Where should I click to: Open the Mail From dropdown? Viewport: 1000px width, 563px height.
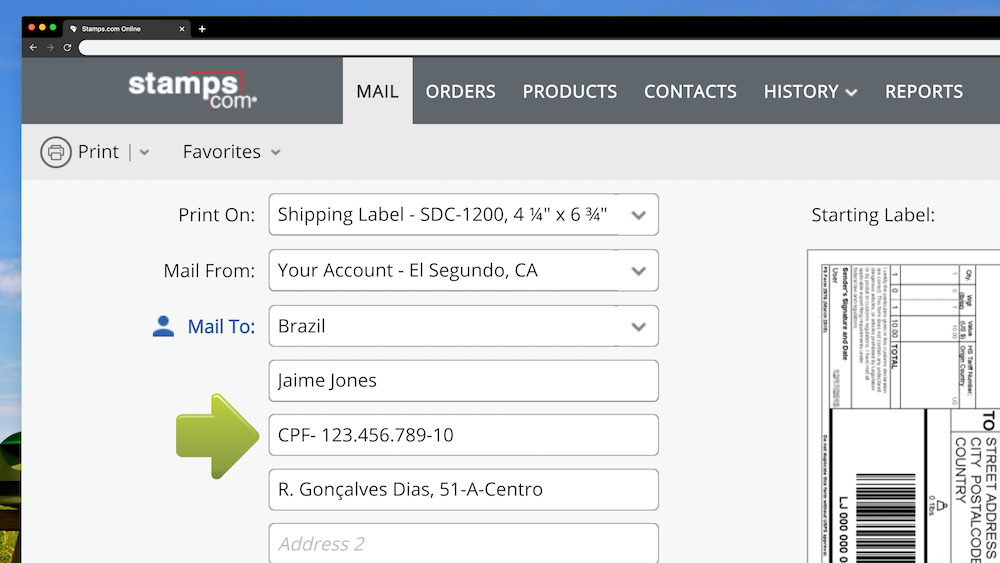(638, 271)
